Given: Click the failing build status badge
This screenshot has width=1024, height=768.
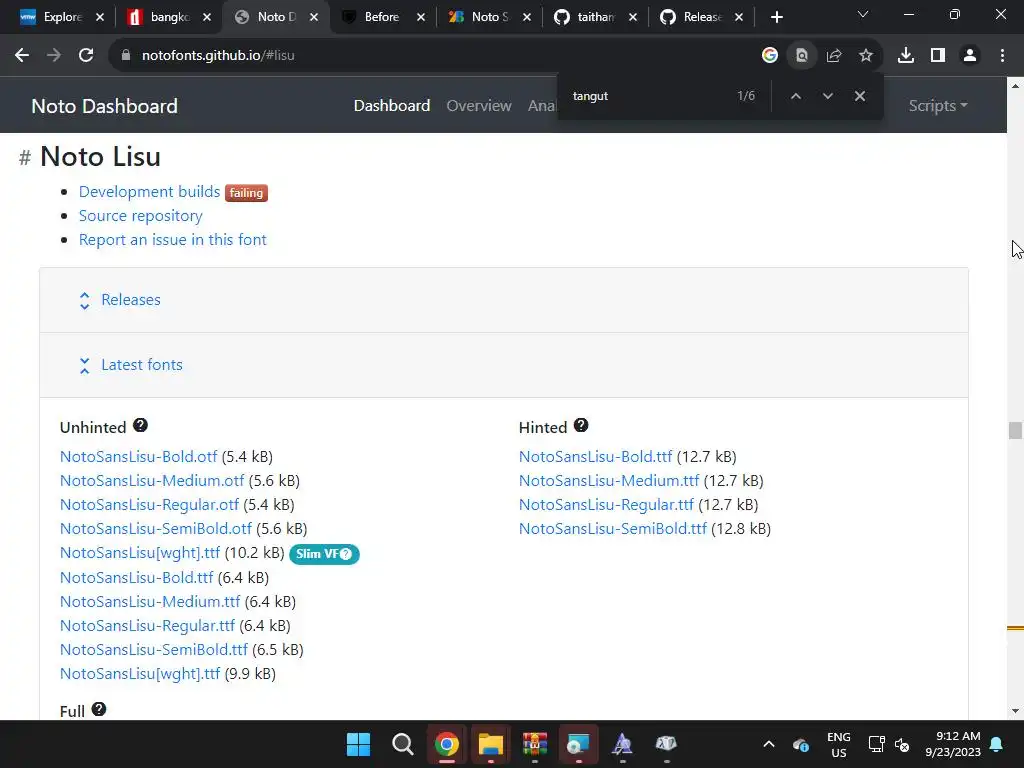Looking at the screenshot, I should [246, 193].
